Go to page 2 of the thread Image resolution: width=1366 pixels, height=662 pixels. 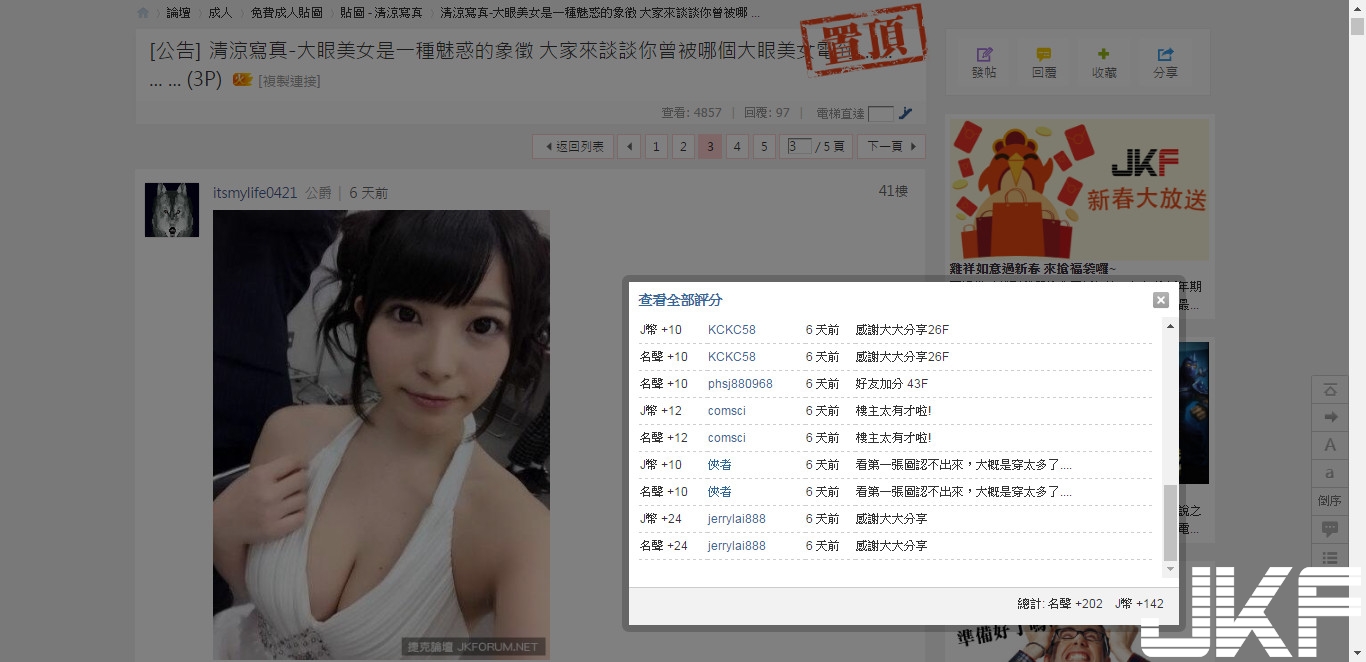(x=683, y=147)
